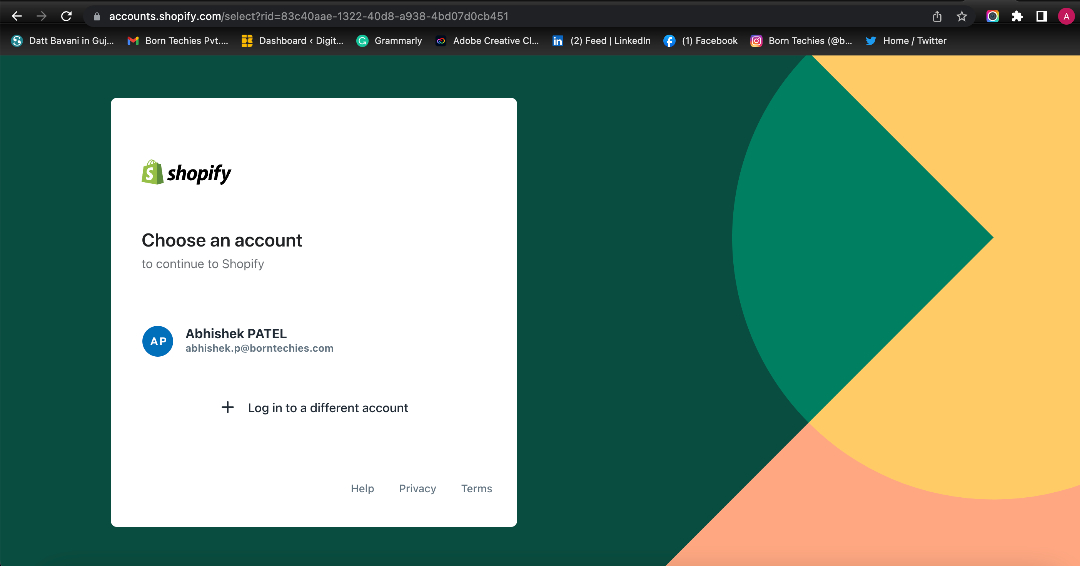Click 'Log in to a different account'
Viewport: 1080px width, 566px height.
[x=328, y=408]
